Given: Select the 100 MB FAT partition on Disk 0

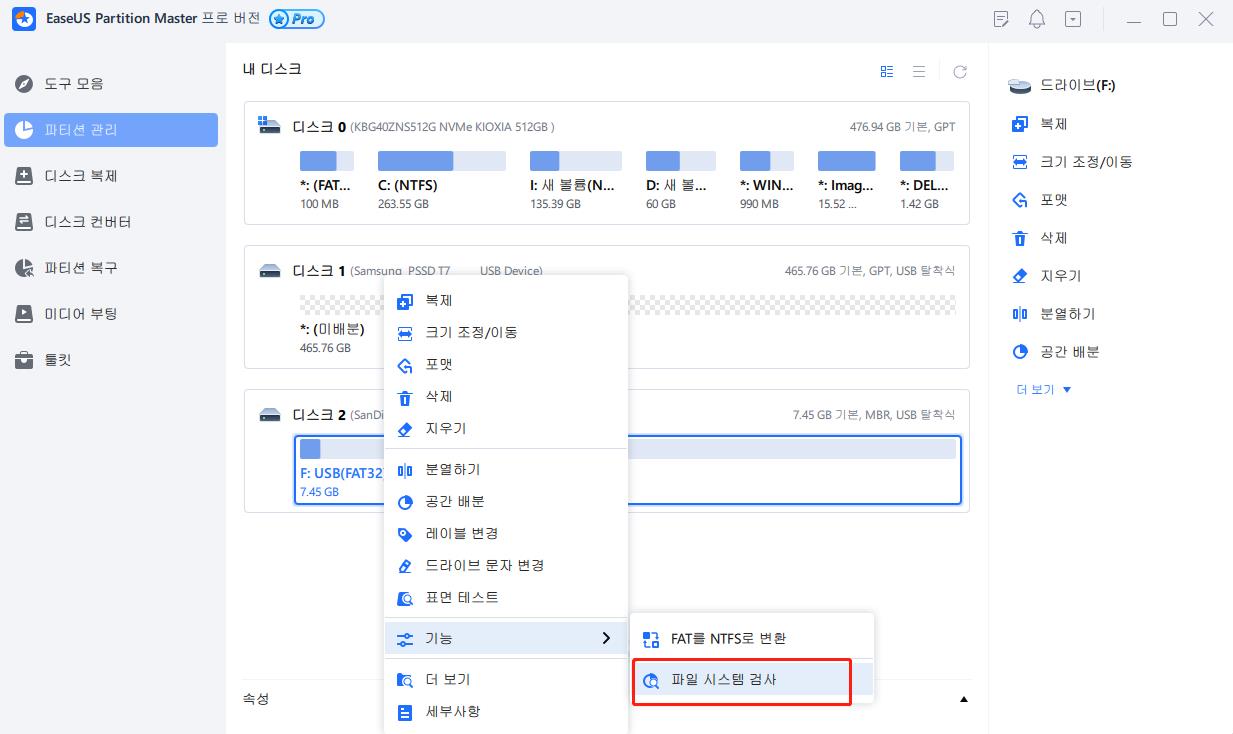Looking at the screenshot, I should pyautogui.click(x=327, y=180).
